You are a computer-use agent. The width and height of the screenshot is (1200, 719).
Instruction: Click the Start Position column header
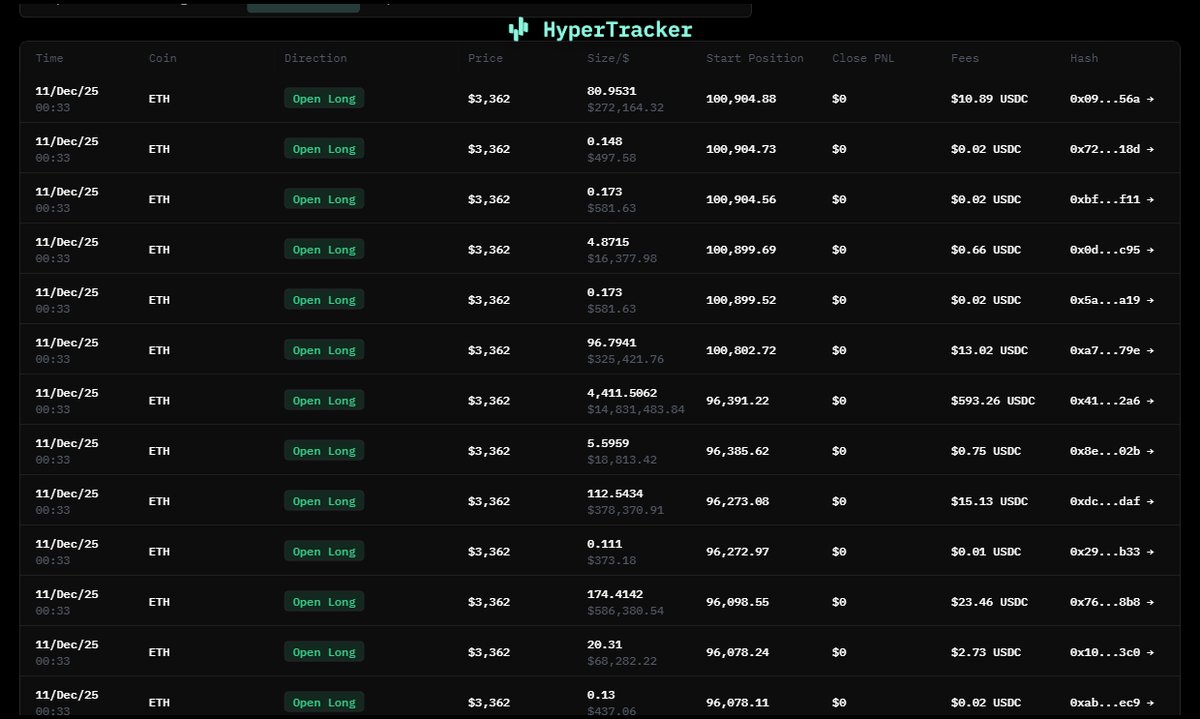pos(755,58)
